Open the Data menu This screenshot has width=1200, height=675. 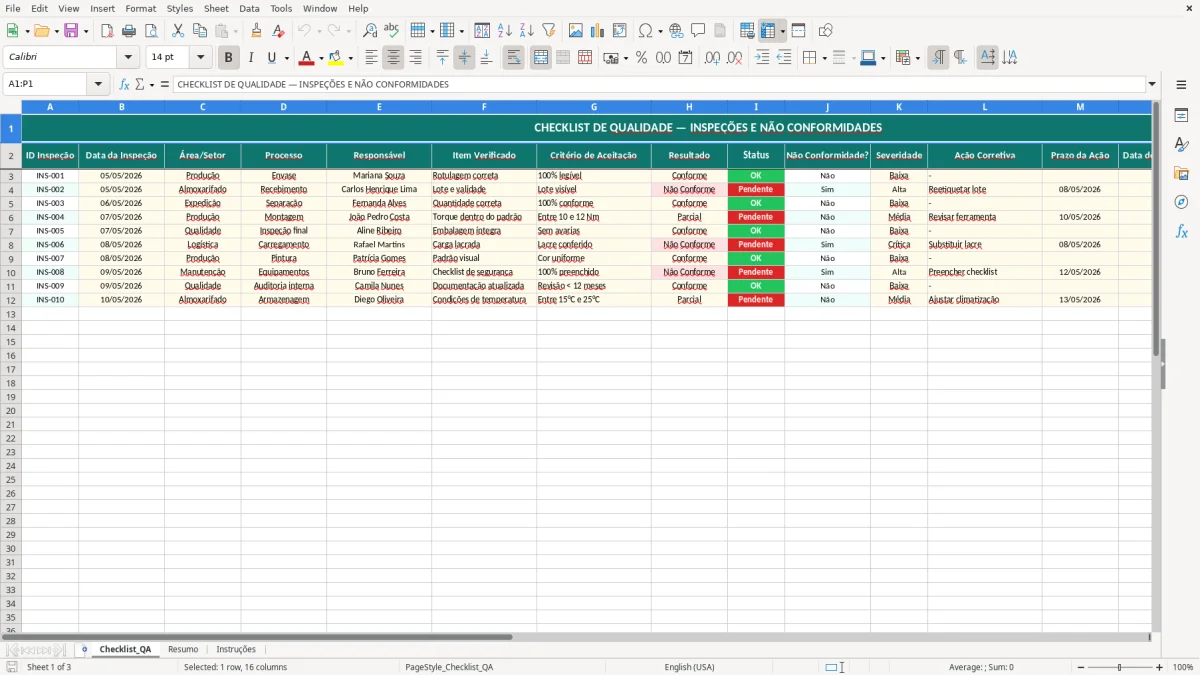coord(249,8)
